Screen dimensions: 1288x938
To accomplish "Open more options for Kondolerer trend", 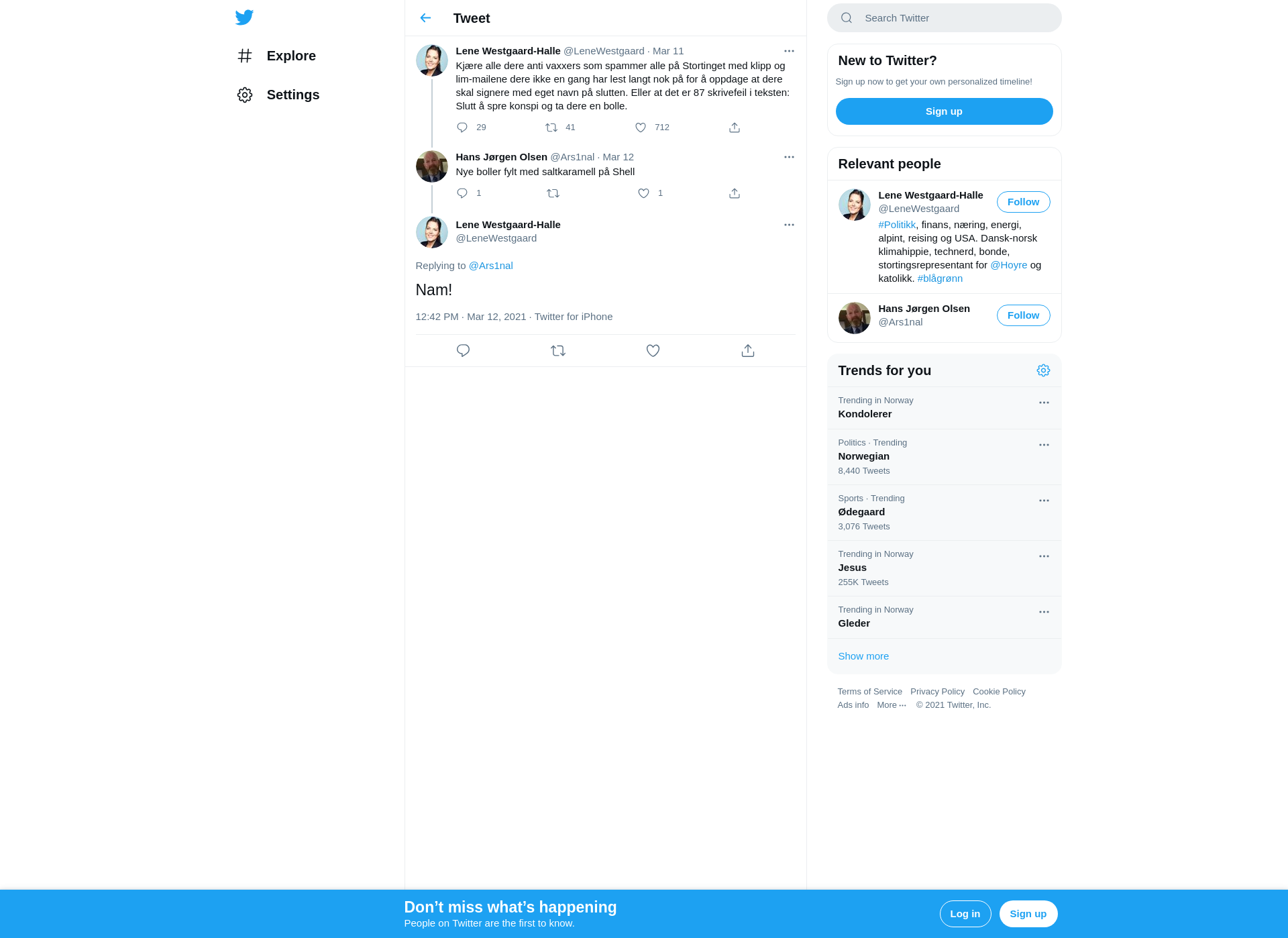I will [1044, 403].
